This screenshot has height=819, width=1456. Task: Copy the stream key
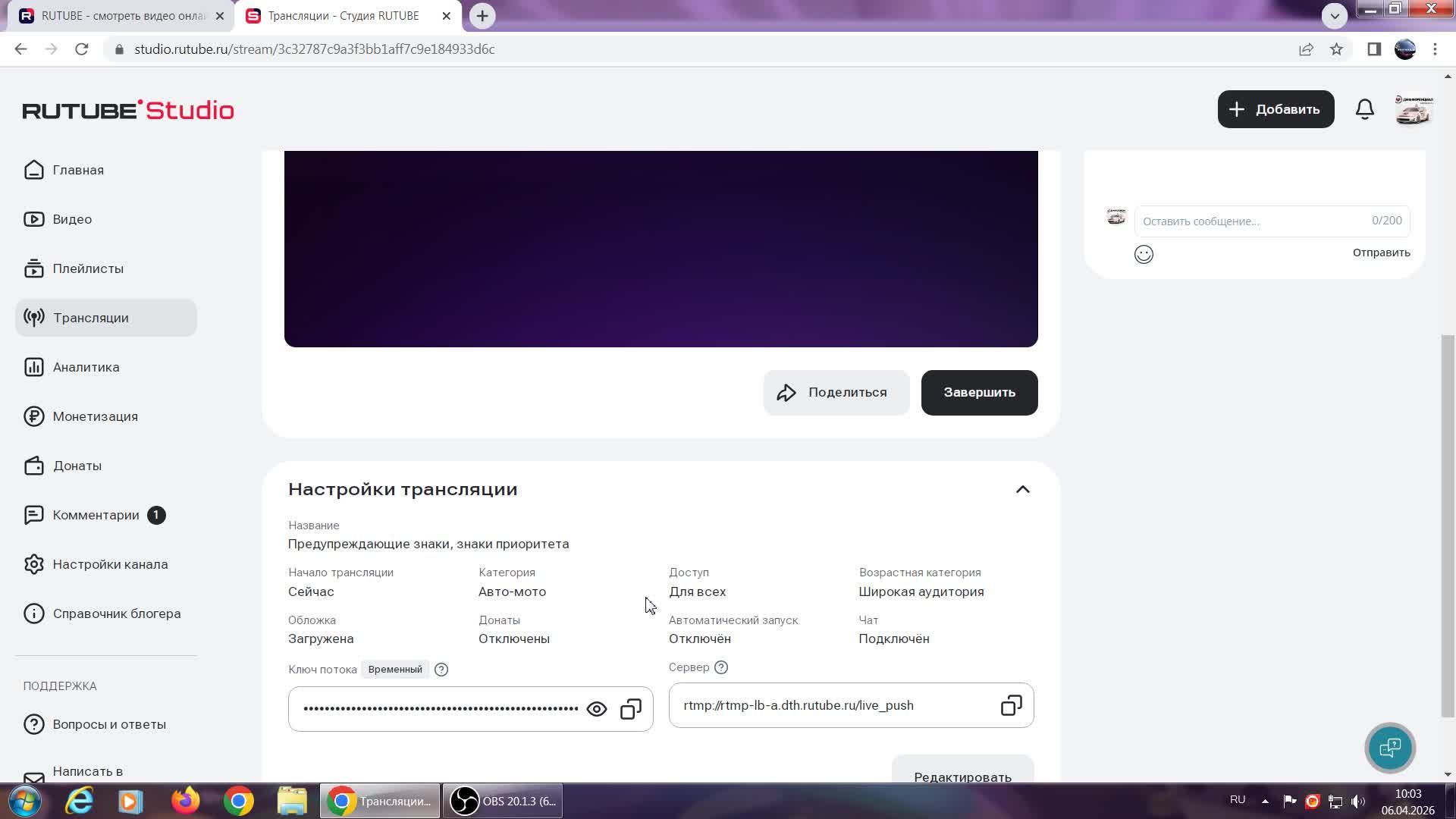click(x=631, y=709)
